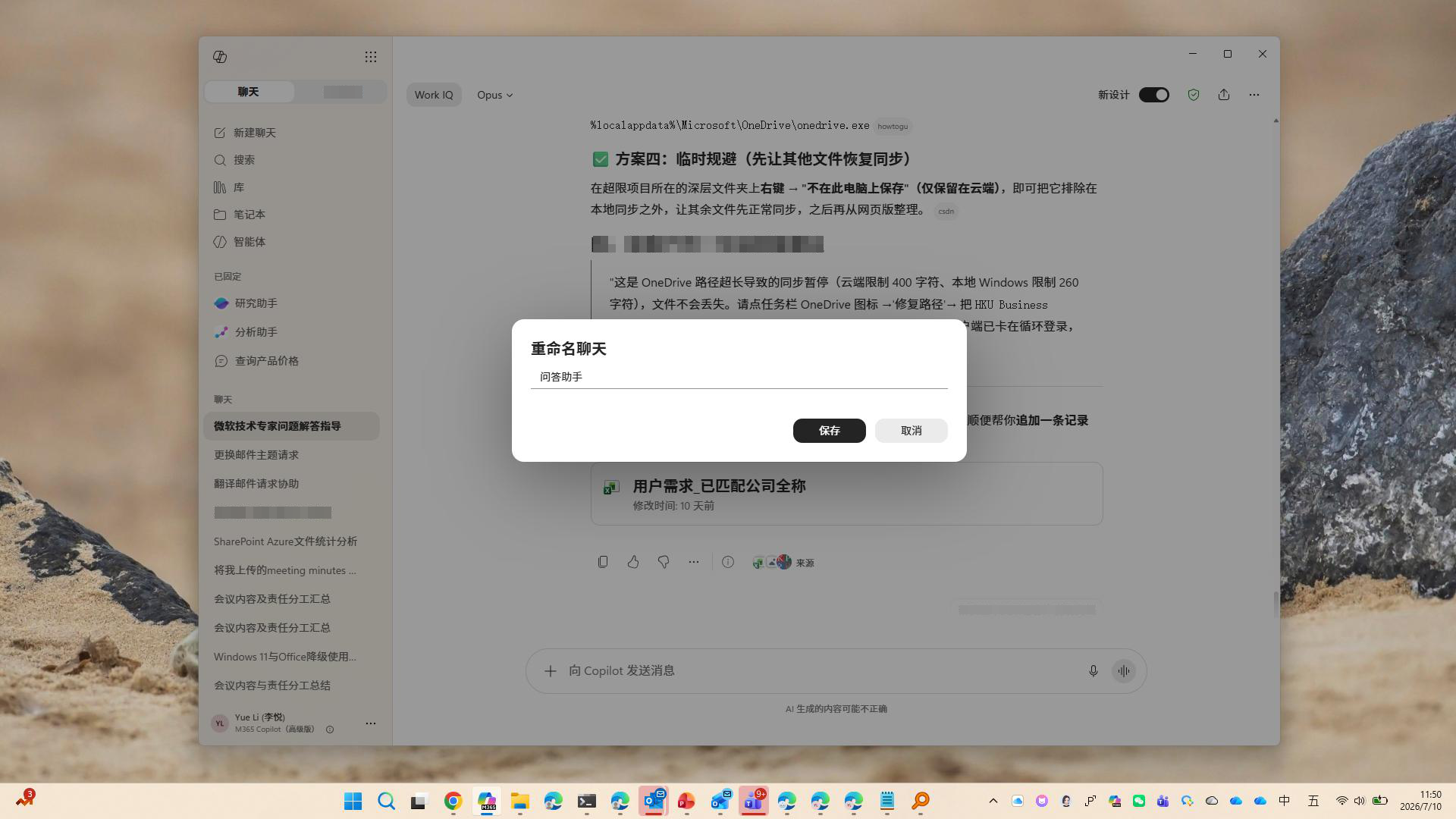Click the microphone dictation icon
The width and height of the screenshot is (1456, 819).
tap(1093, 671)
